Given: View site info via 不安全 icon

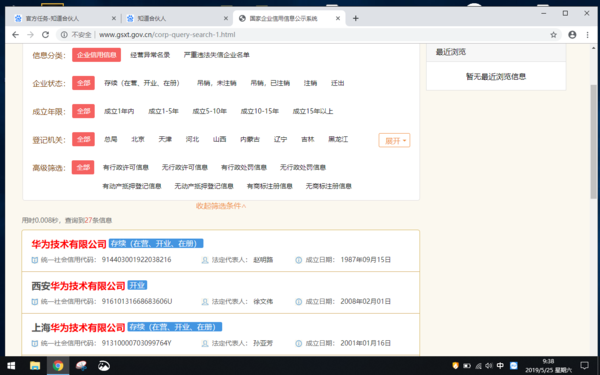Looking at the screenshot, I should [x=64, y=35].
